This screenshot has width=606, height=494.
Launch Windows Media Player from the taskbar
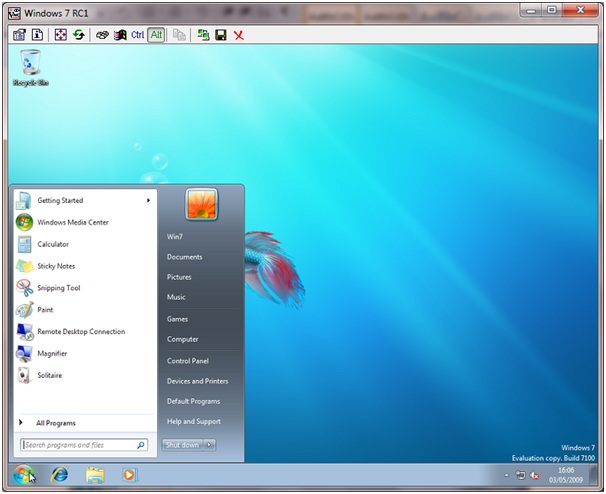129,475
